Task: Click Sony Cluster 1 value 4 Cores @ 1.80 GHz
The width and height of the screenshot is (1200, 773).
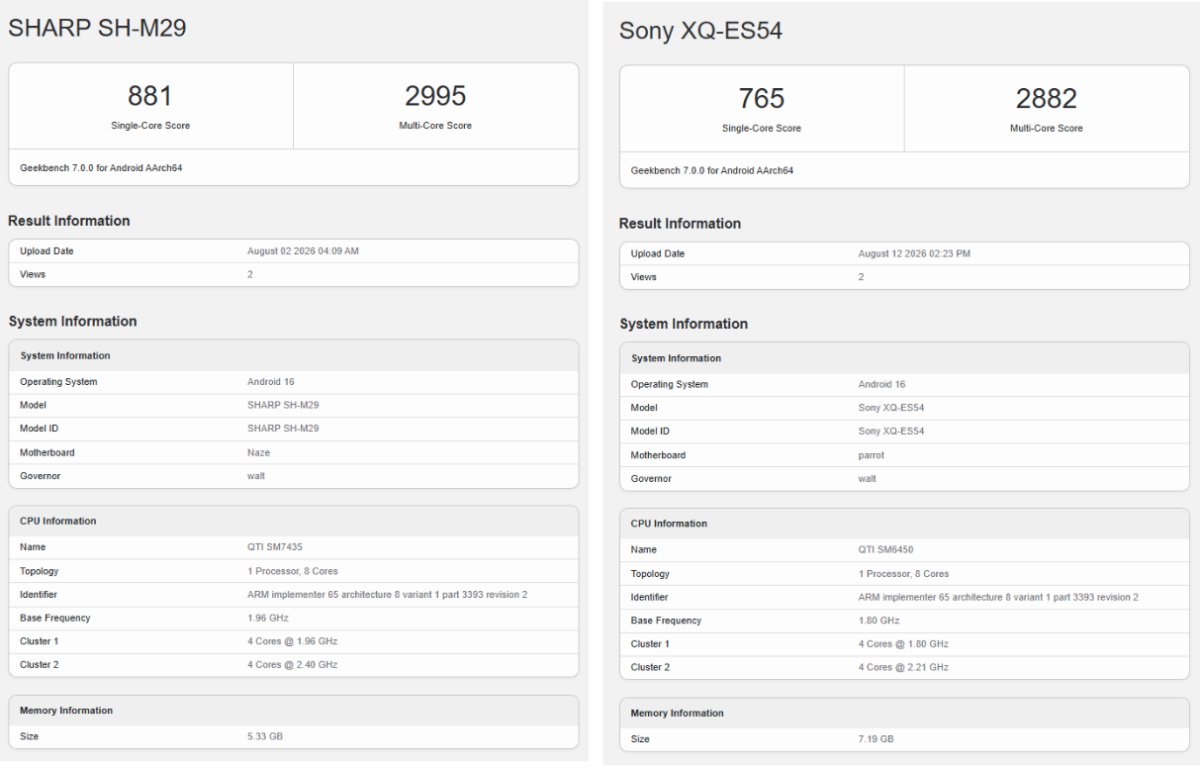Action: point(903,644)
